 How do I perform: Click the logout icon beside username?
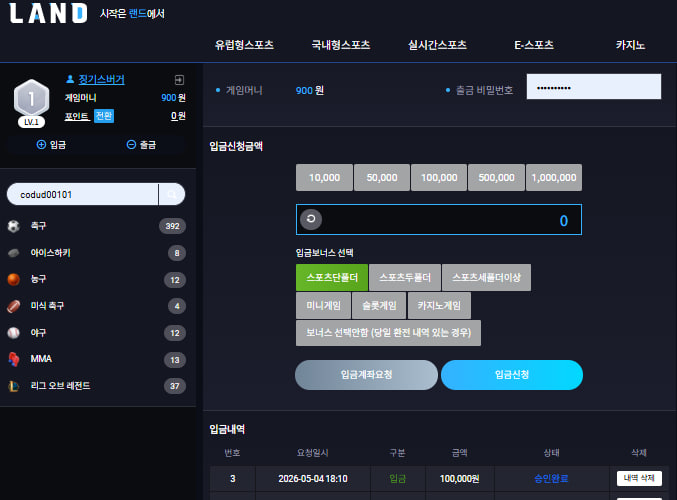tap(179, 80)
